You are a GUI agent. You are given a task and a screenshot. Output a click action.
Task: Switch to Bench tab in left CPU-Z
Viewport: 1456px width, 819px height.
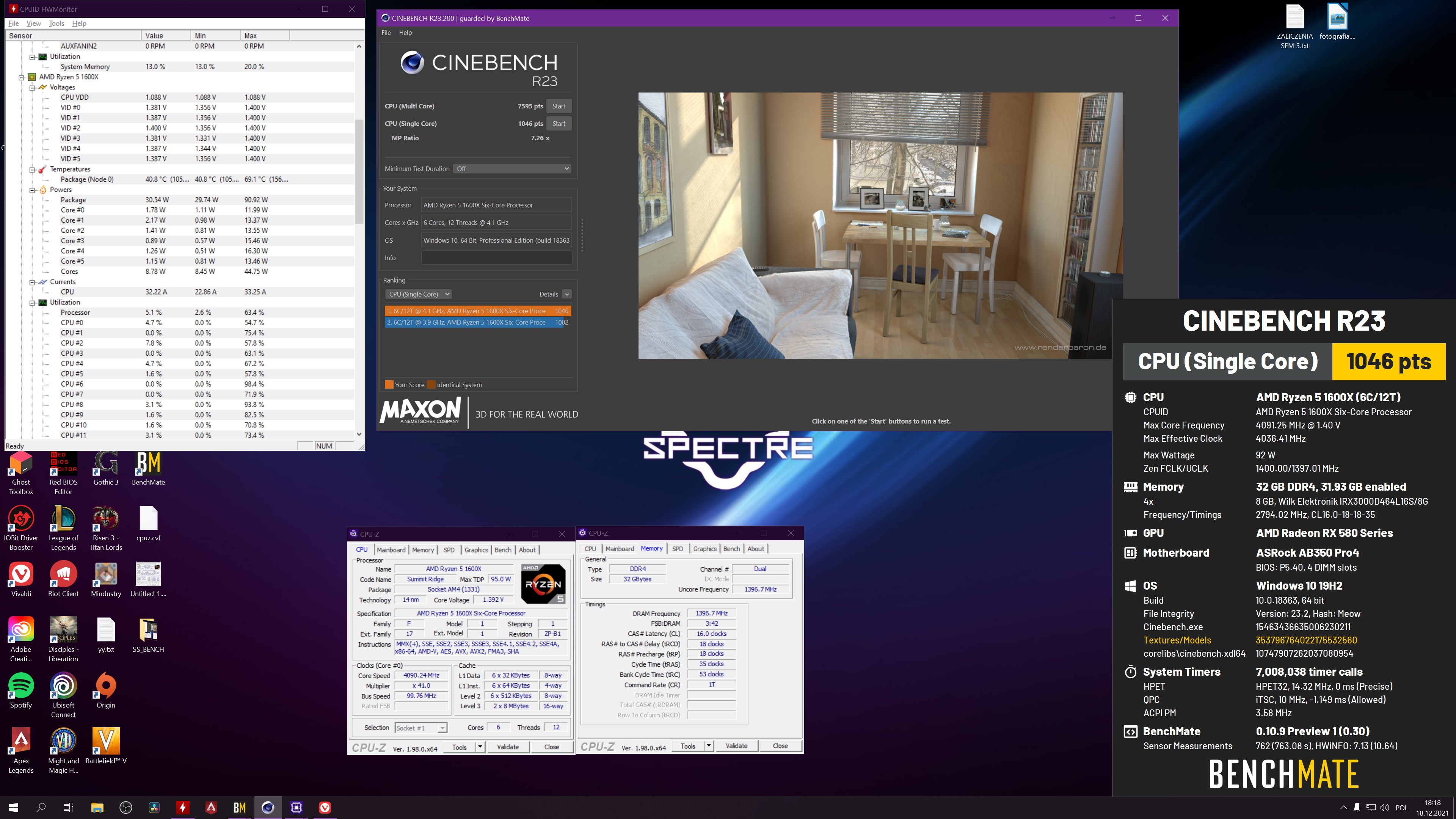[502, 549]
